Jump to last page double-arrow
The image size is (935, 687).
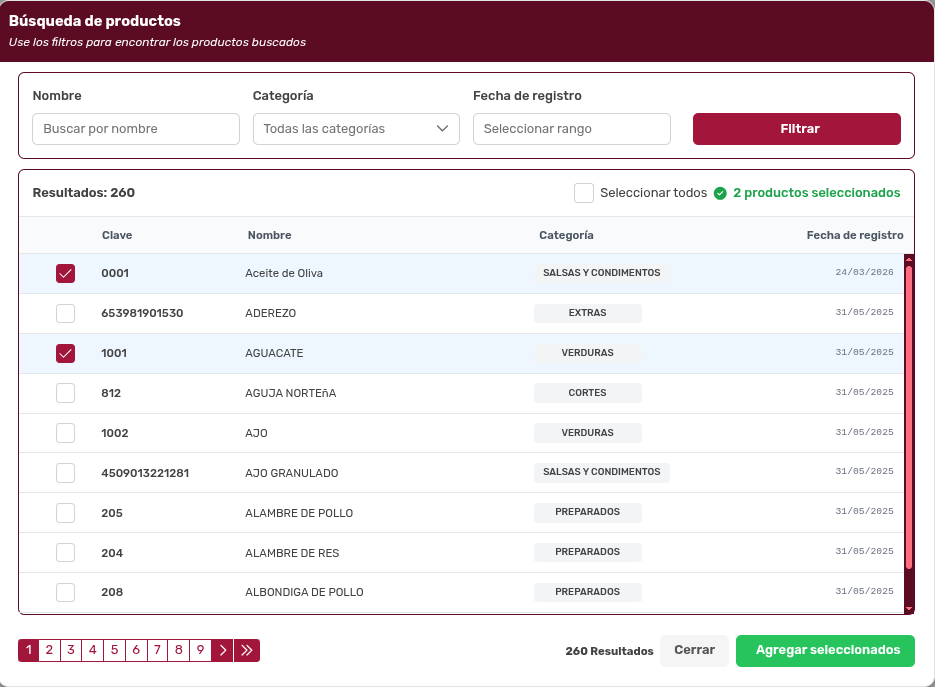247,650
